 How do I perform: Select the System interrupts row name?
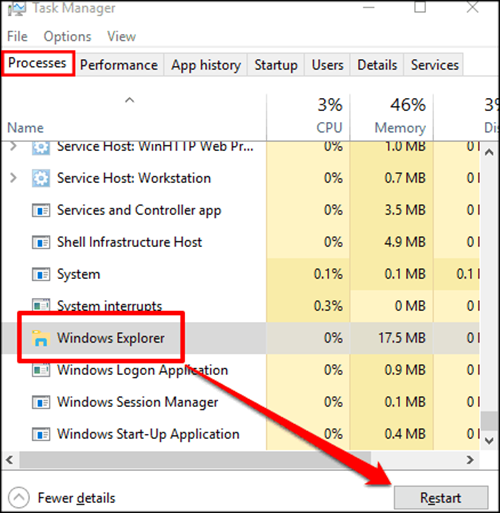pos(109,305)
